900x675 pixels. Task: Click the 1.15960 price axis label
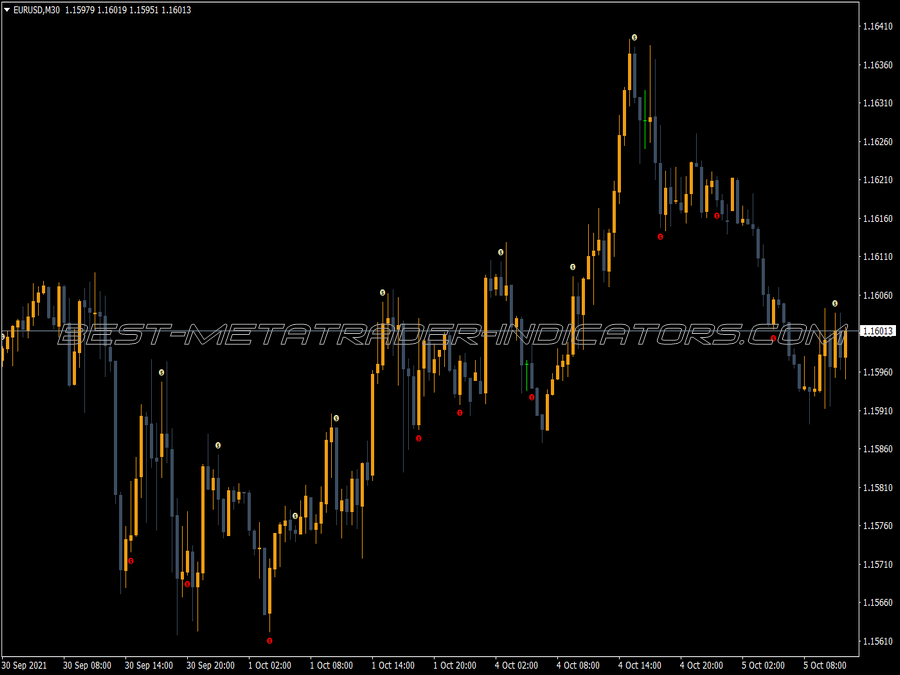click(x=878, y=372)
